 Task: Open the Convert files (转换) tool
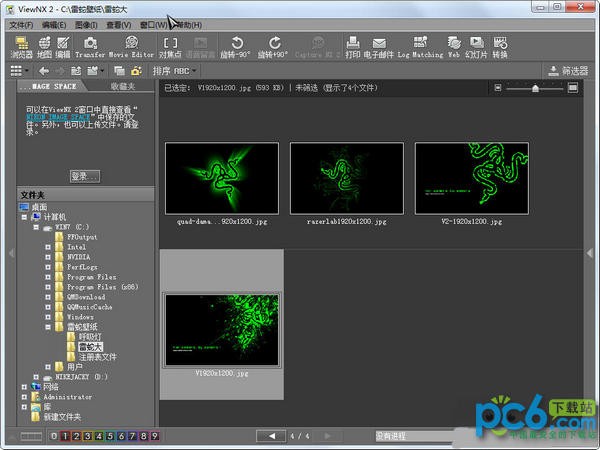(x=500, y=47)
